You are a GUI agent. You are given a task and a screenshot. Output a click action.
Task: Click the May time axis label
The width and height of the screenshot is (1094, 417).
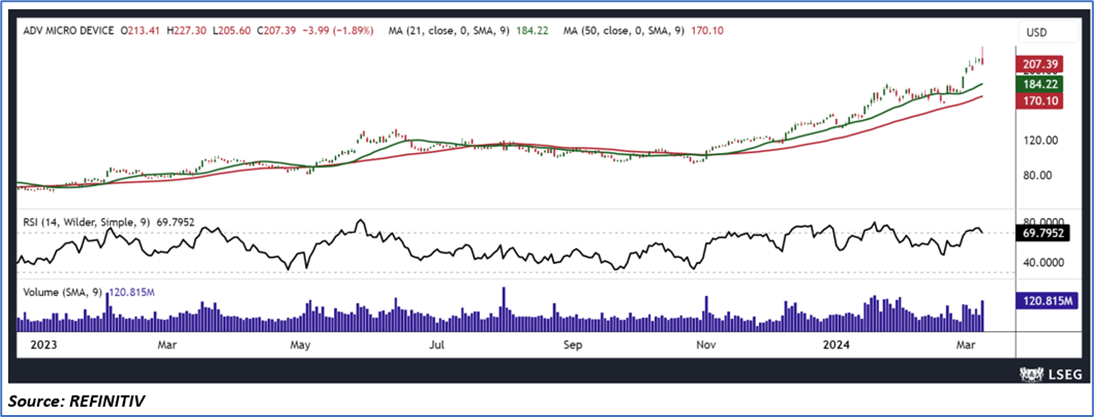coord(301,344)
